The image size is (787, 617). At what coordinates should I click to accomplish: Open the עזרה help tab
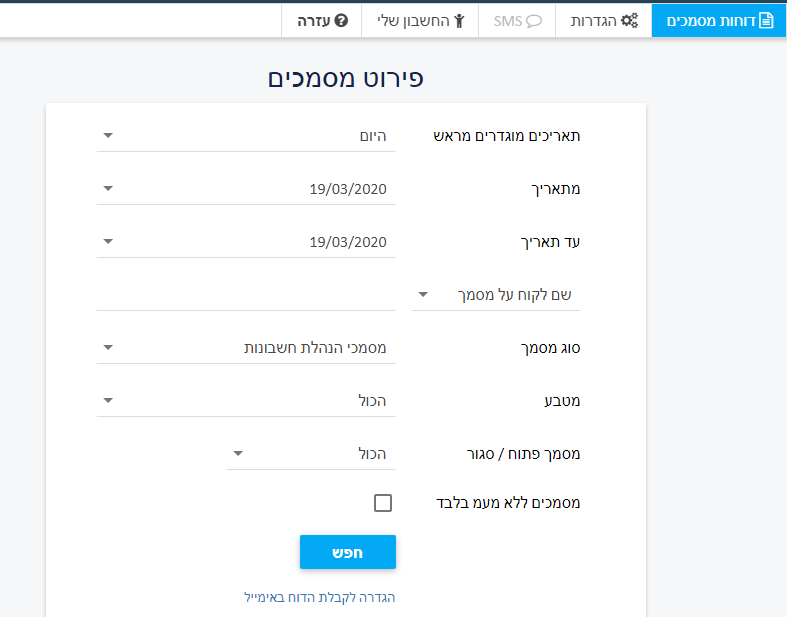(322, 21)
